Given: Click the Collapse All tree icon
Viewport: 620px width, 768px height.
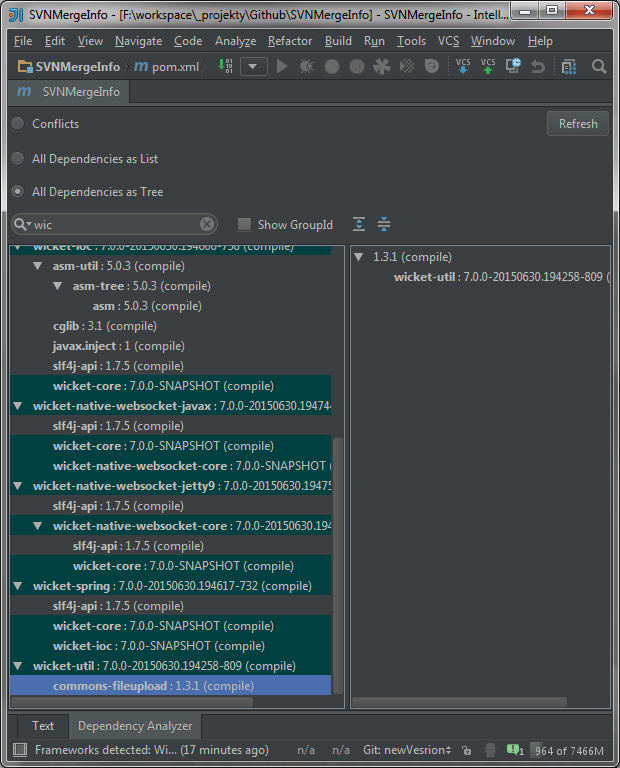Looking at the screenshot, I should 384,224.
